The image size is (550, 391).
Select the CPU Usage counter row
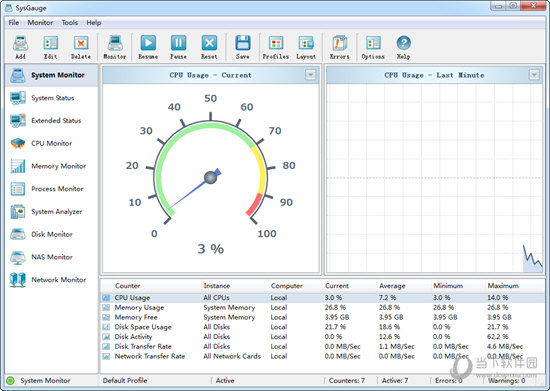tap(323, 298)
